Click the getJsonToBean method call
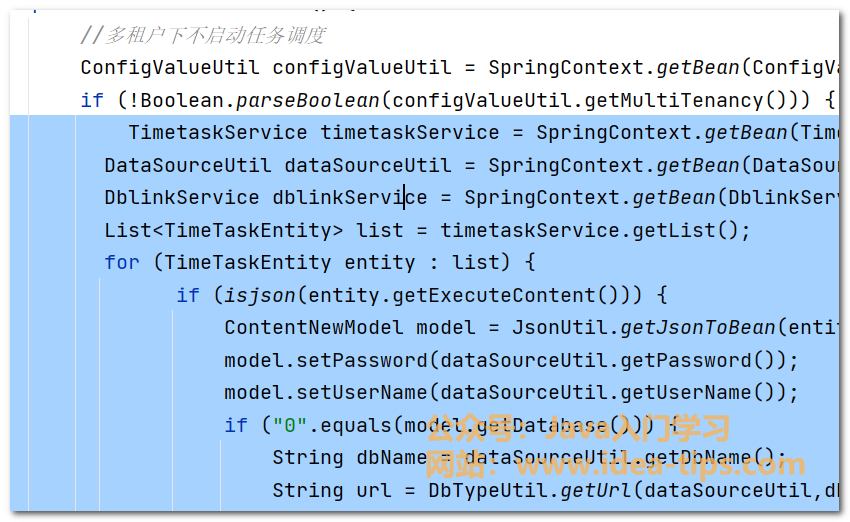Screen dimensions: 850x522 point(697,327)
